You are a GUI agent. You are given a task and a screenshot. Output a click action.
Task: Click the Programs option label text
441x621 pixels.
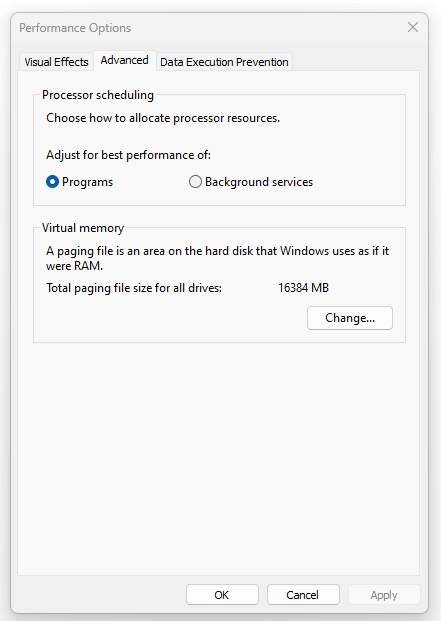(87, 182)
